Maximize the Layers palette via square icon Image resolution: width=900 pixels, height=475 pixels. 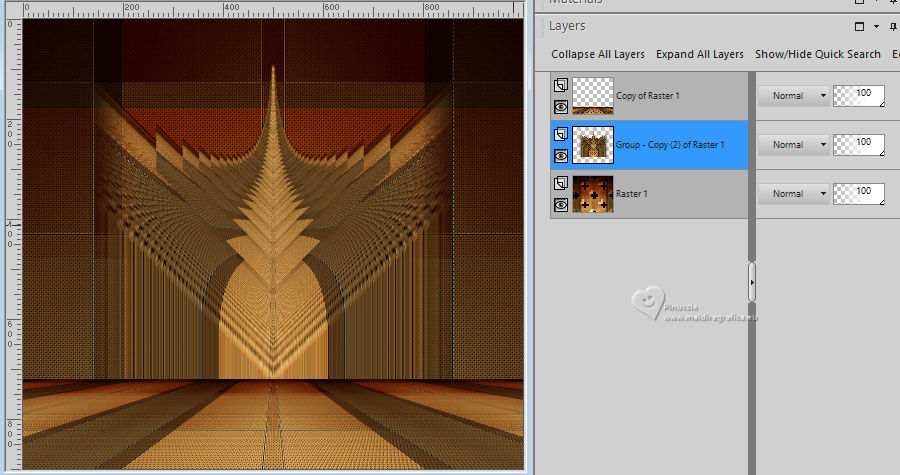point(859,26)
